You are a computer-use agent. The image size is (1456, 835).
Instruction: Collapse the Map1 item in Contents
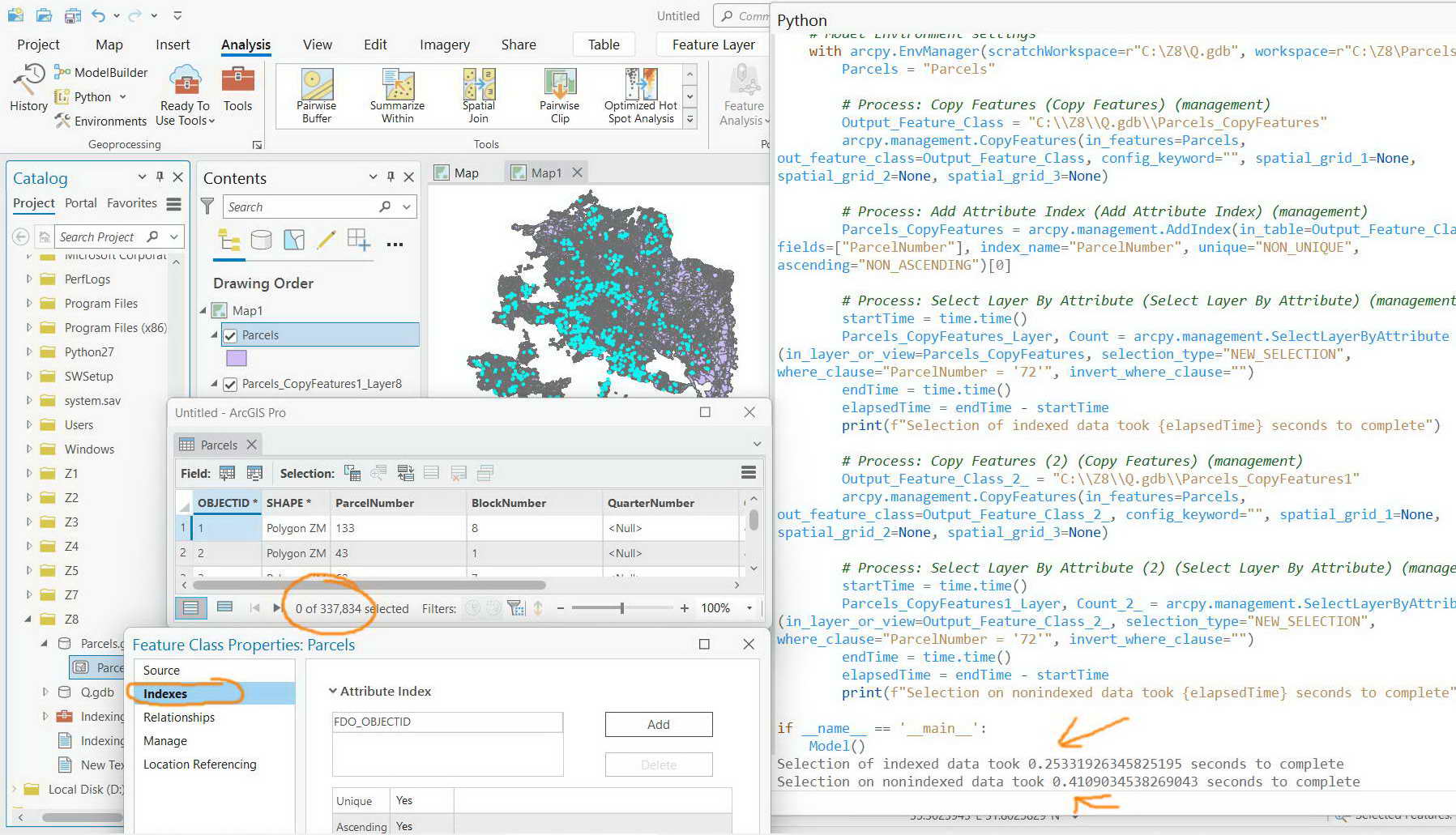click(x=203, y=310)
